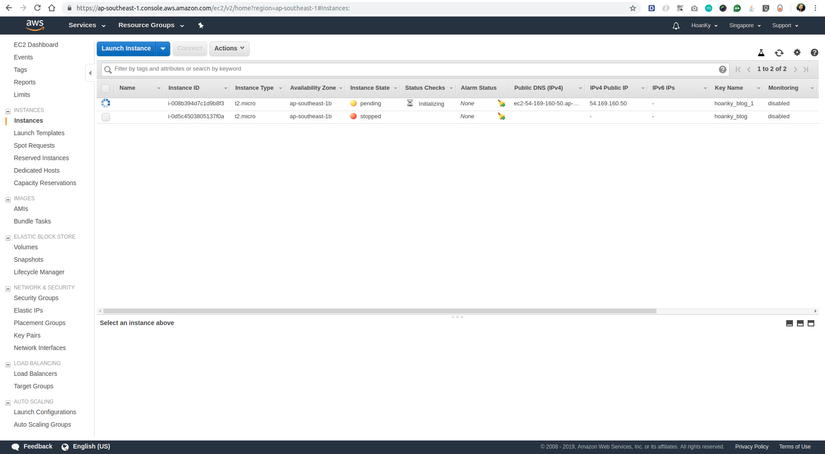Screen dimensions: 825x454
Task: Collapse the ELASTIC BLOCK STORE section
Action: (8, 238)
